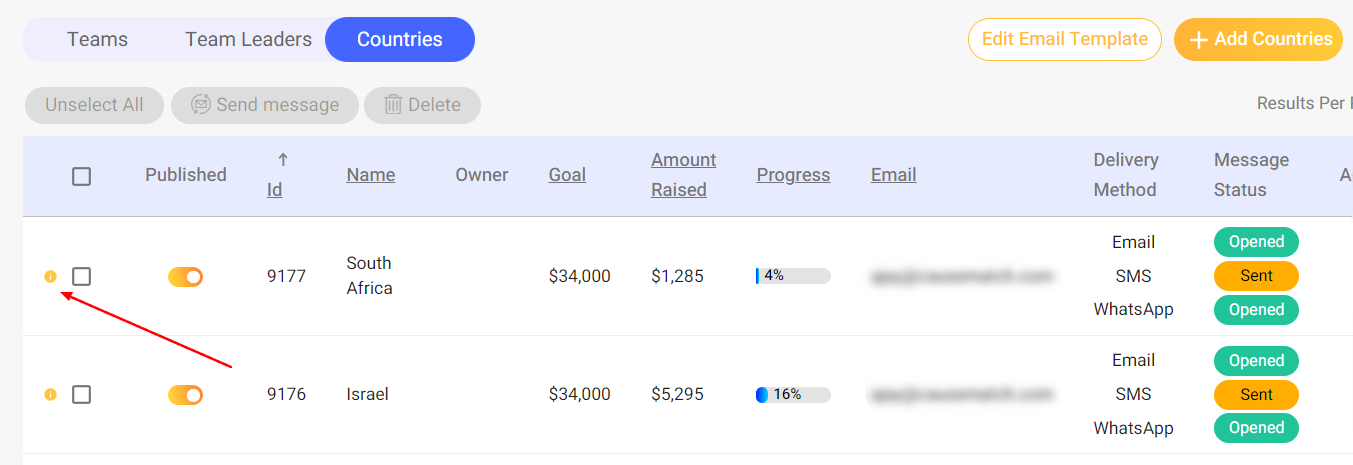Open the Edit Email Template button

tap(1064, 40)
